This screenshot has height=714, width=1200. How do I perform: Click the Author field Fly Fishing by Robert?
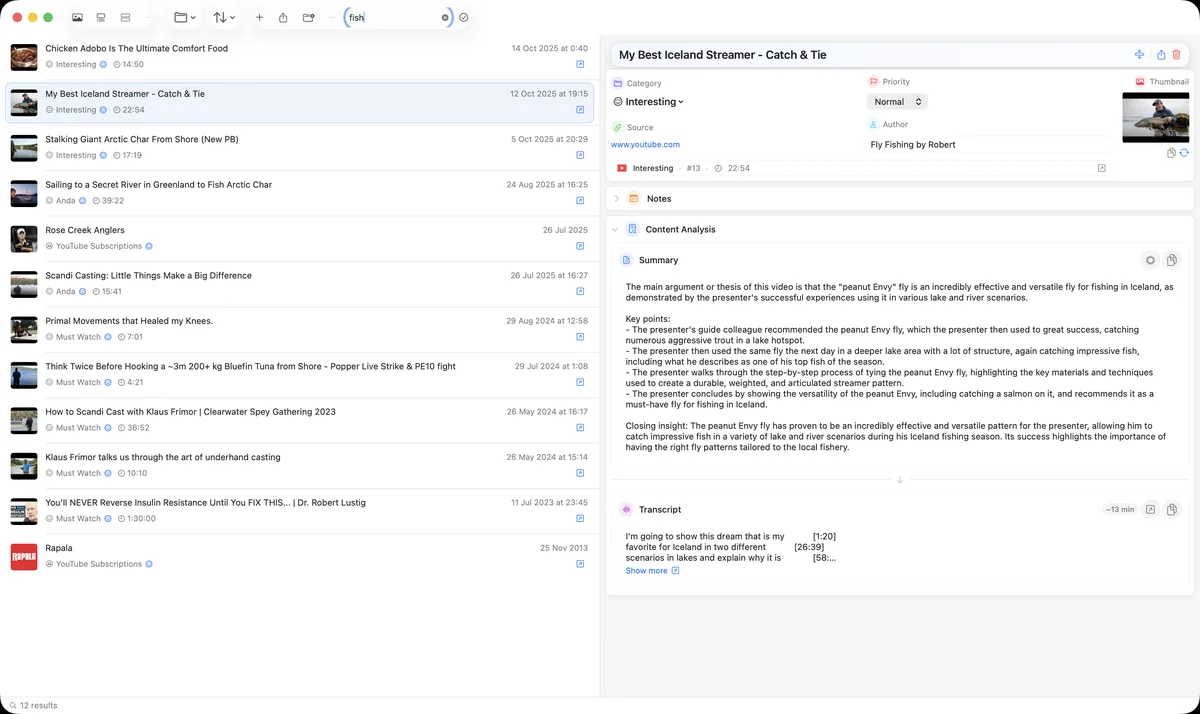[x=913, y=145]
